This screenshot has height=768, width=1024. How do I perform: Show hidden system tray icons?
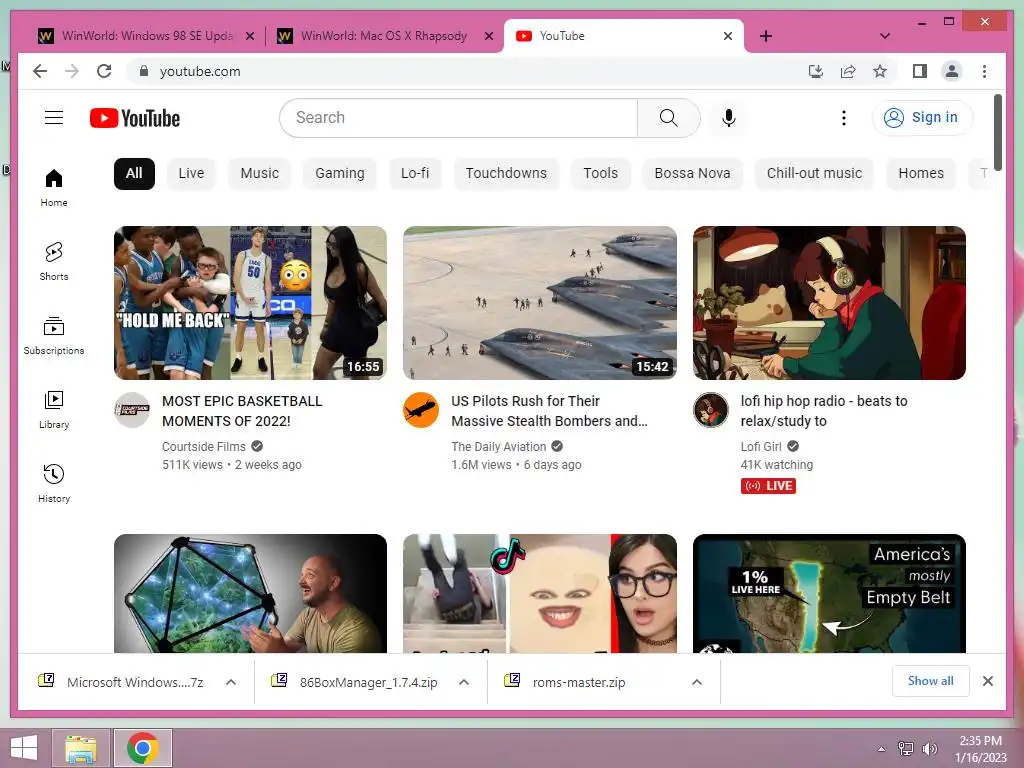pos(881,749)
